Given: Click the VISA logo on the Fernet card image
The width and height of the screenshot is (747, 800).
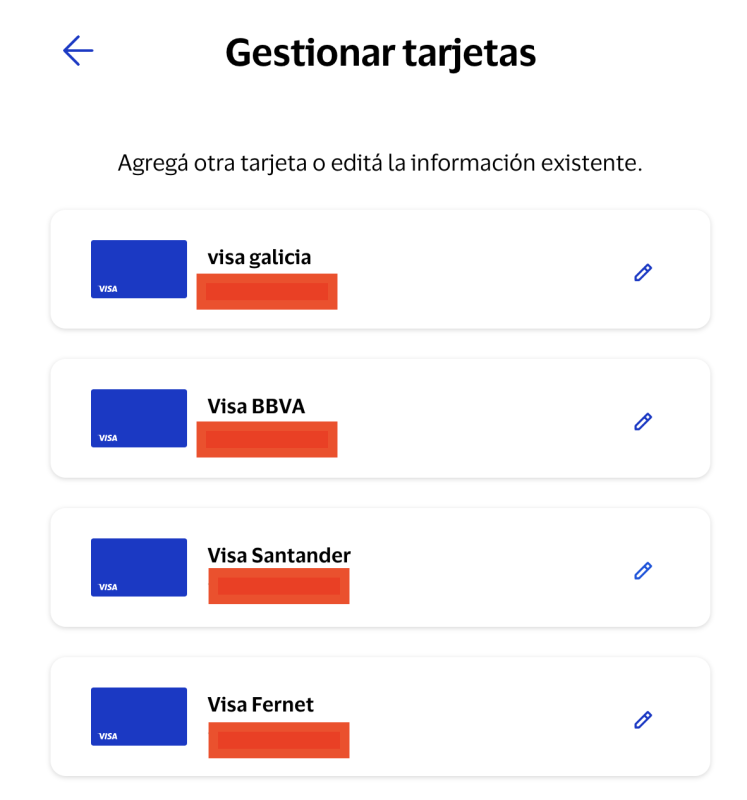Looking at the screenshot, I should (108, 736).
